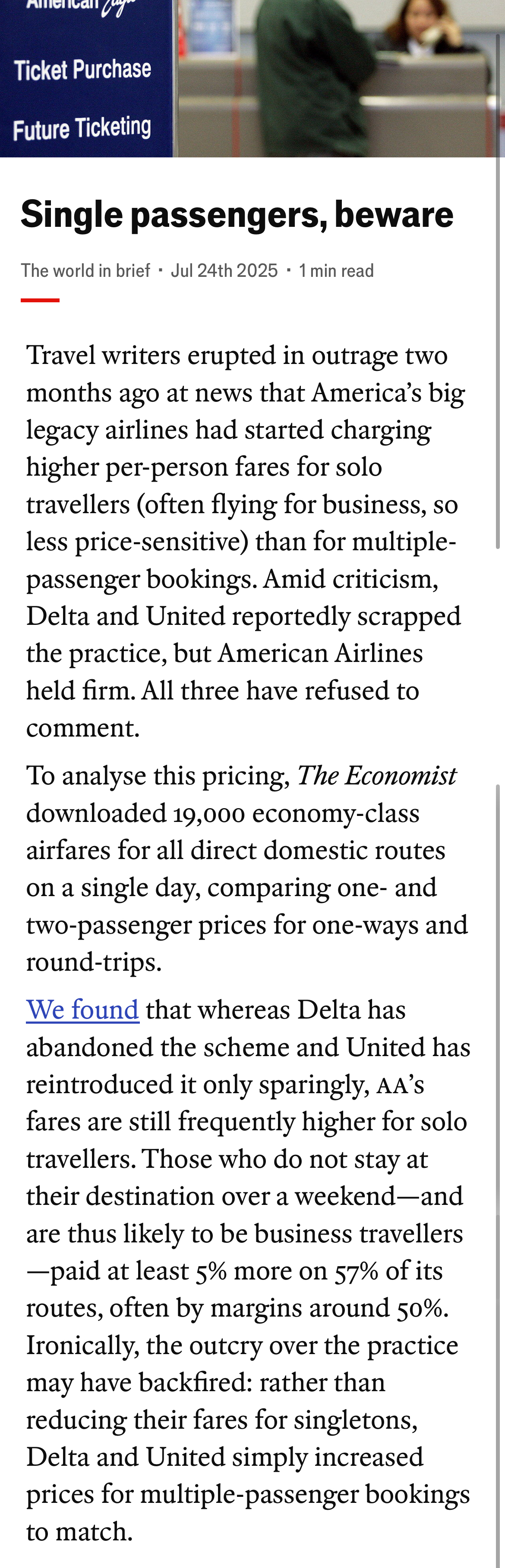Image resolution: width=505 pixels, height=1568 pixels.
Task: Click the word "Ironically" in last paragraph
Action: point(82,1345)
